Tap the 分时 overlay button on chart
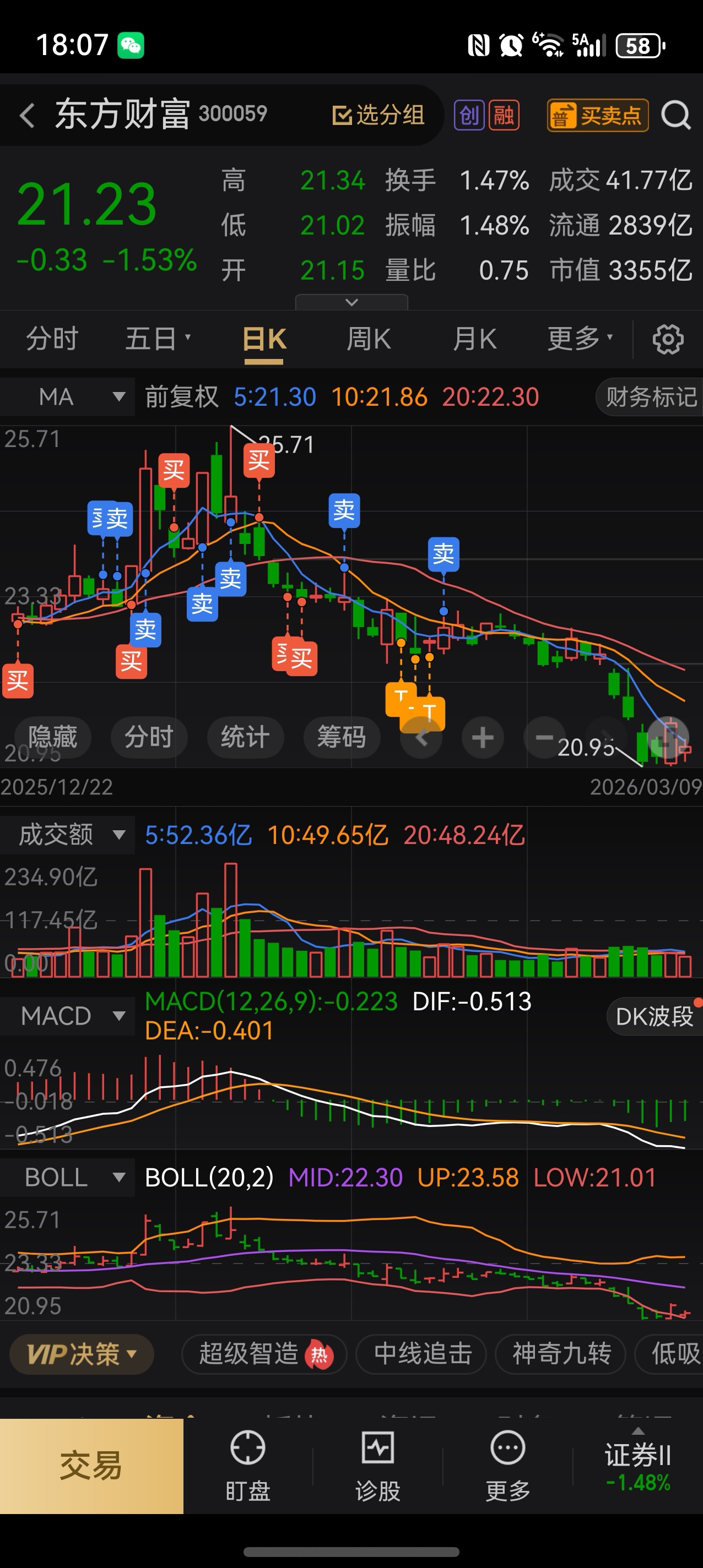 coord(149,737)
